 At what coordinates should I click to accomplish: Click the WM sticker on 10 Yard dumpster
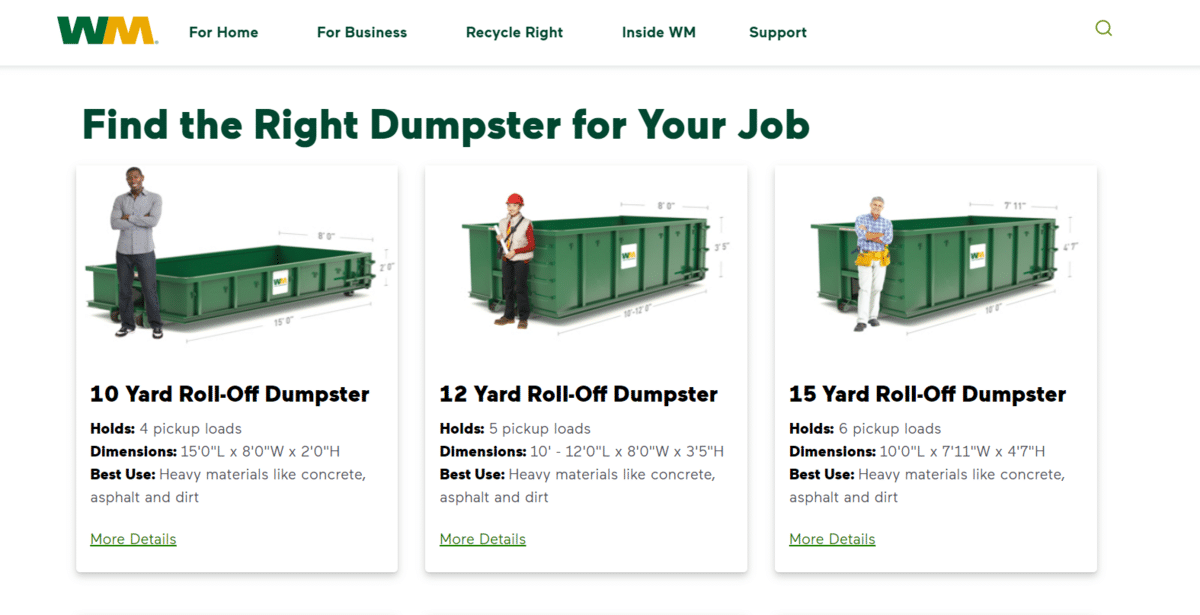279,281
